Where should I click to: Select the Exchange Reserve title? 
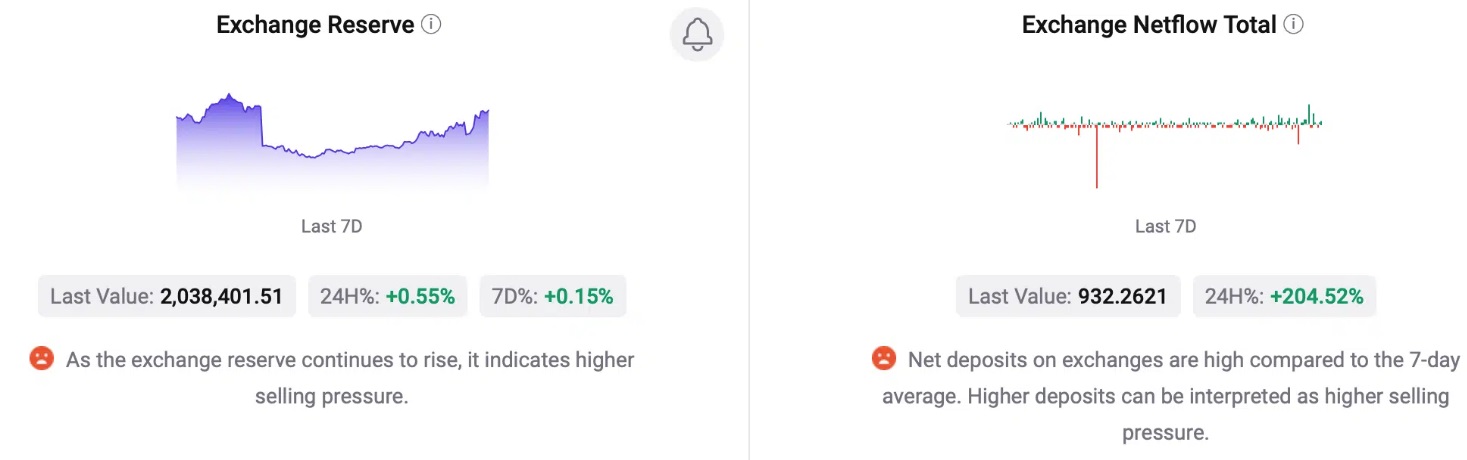pyautogui.click(x=315, y=25)
